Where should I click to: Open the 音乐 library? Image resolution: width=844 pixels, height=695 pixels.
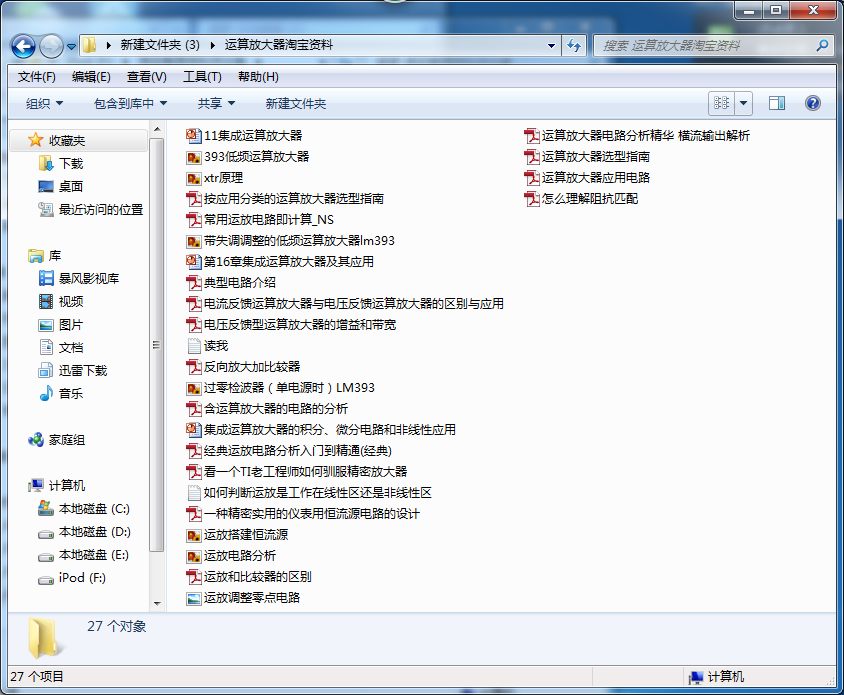pos(71,394)
